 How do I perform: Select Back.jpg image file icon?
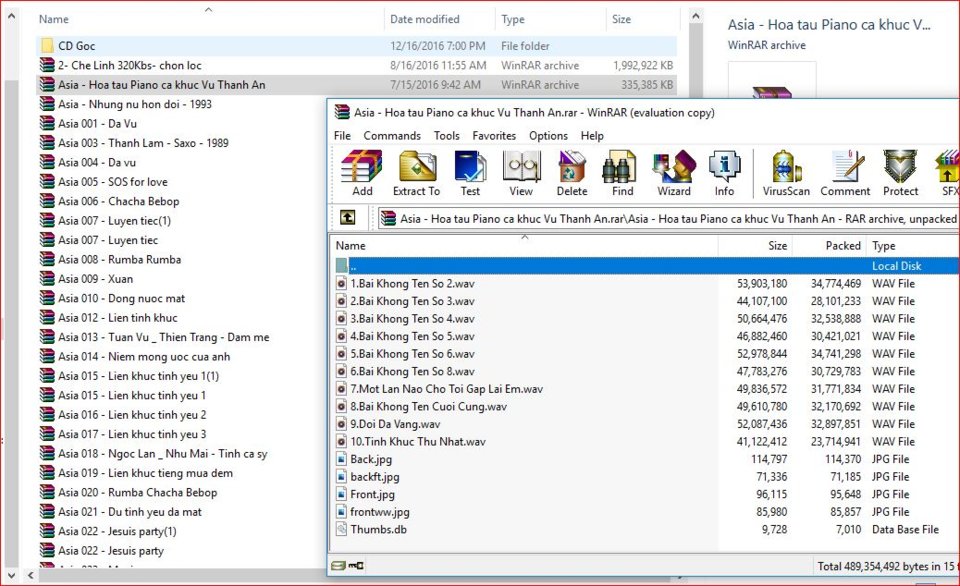point(342,459)
